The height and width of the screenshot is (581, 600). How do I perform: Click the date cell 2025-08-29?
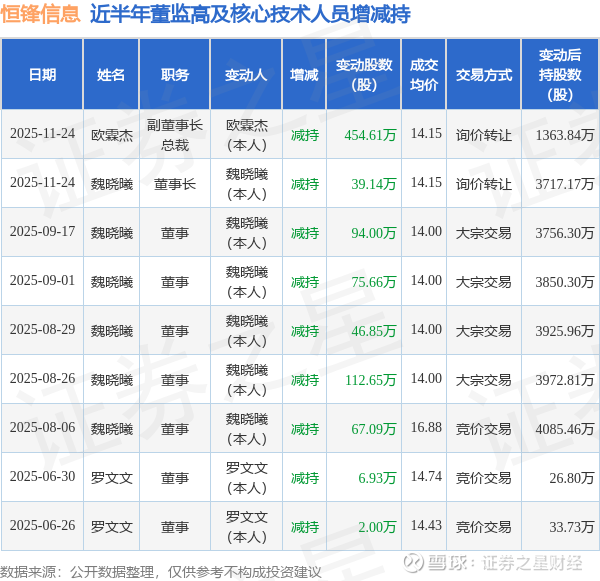(x=42, y=330)
